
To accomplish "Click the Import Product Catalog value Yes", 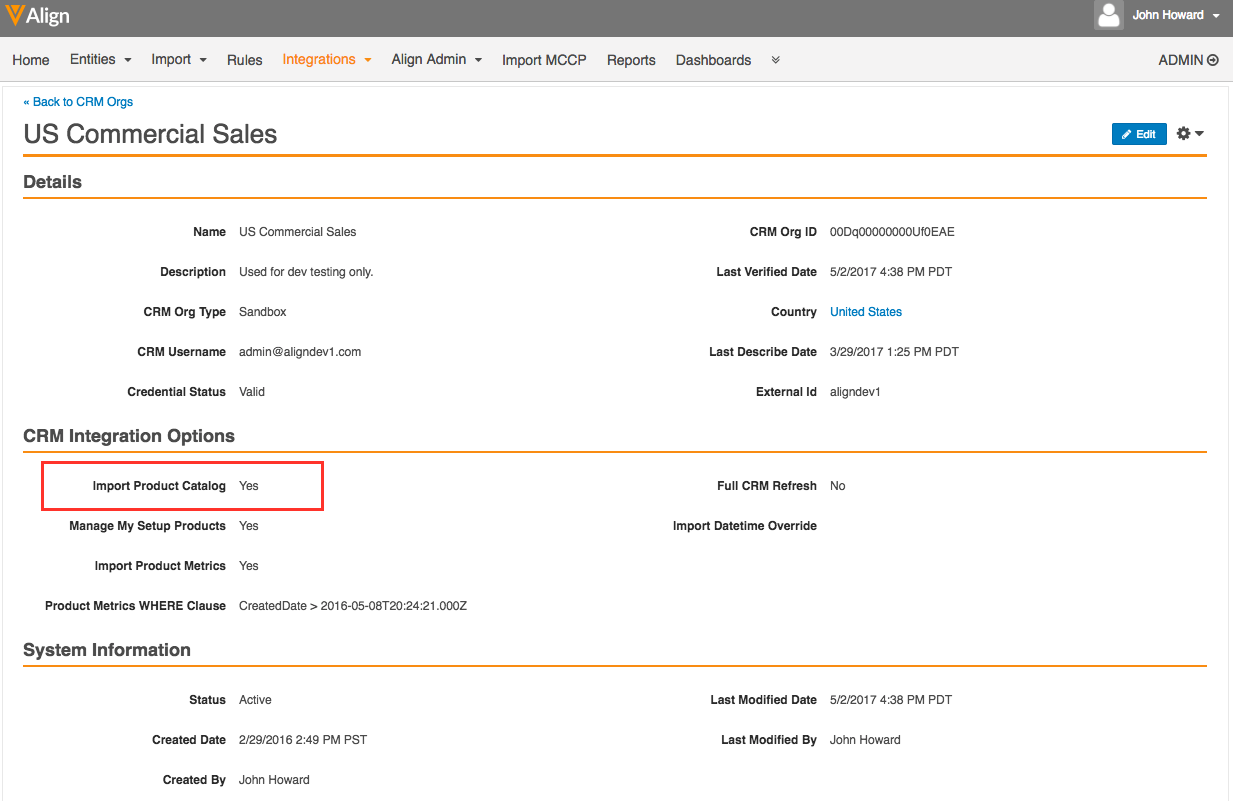I will pyautogui.click(x=249, y=486).
